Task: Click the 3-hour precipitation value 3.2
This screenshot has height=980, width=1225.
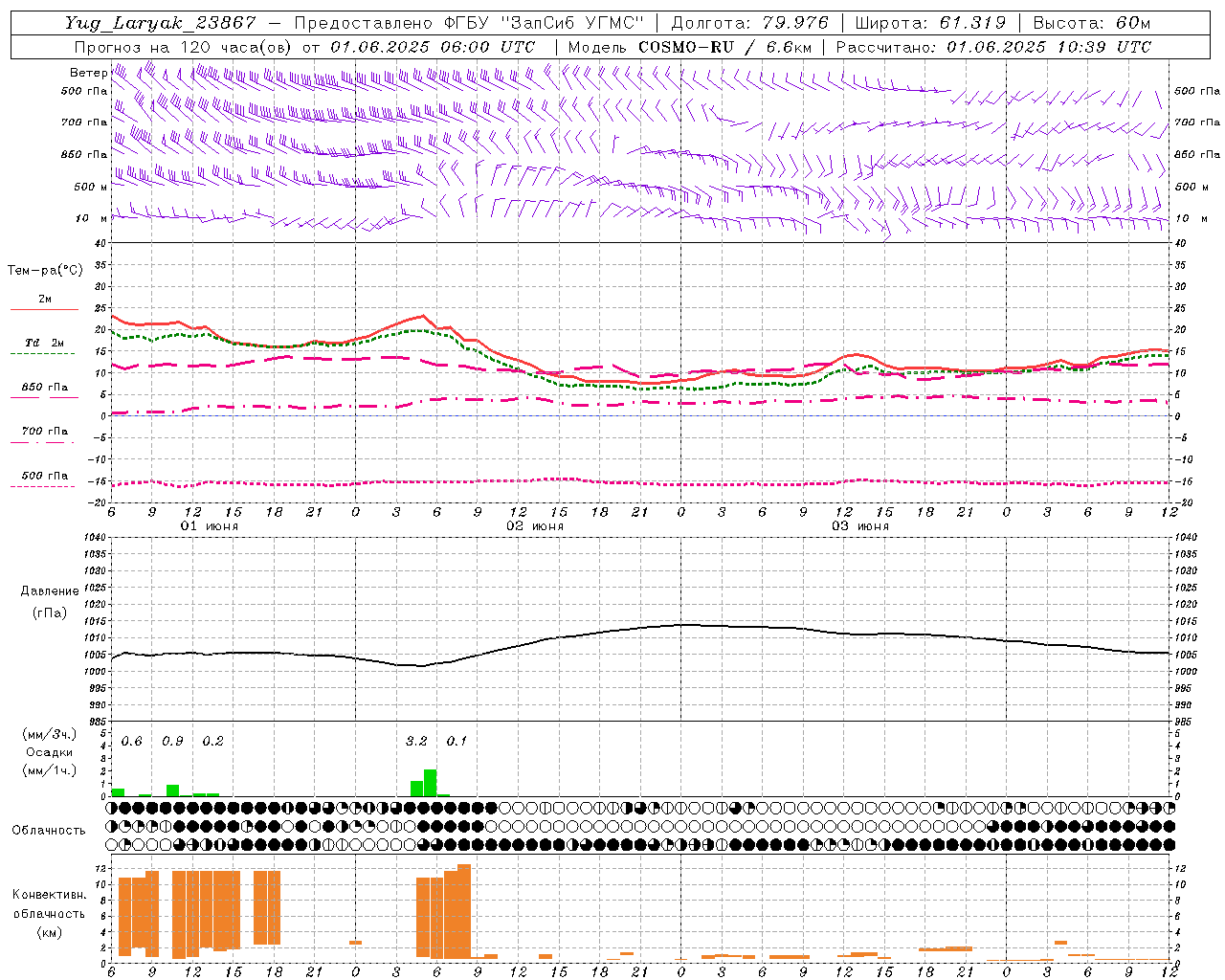Action: (416, 742)
